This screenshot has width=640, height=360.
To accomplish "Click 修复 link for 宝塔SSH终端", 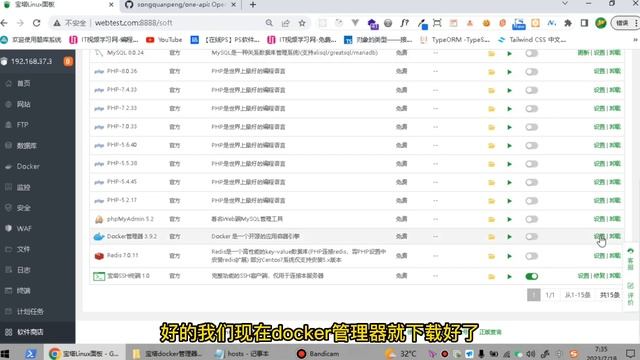I will click(599, 276).
